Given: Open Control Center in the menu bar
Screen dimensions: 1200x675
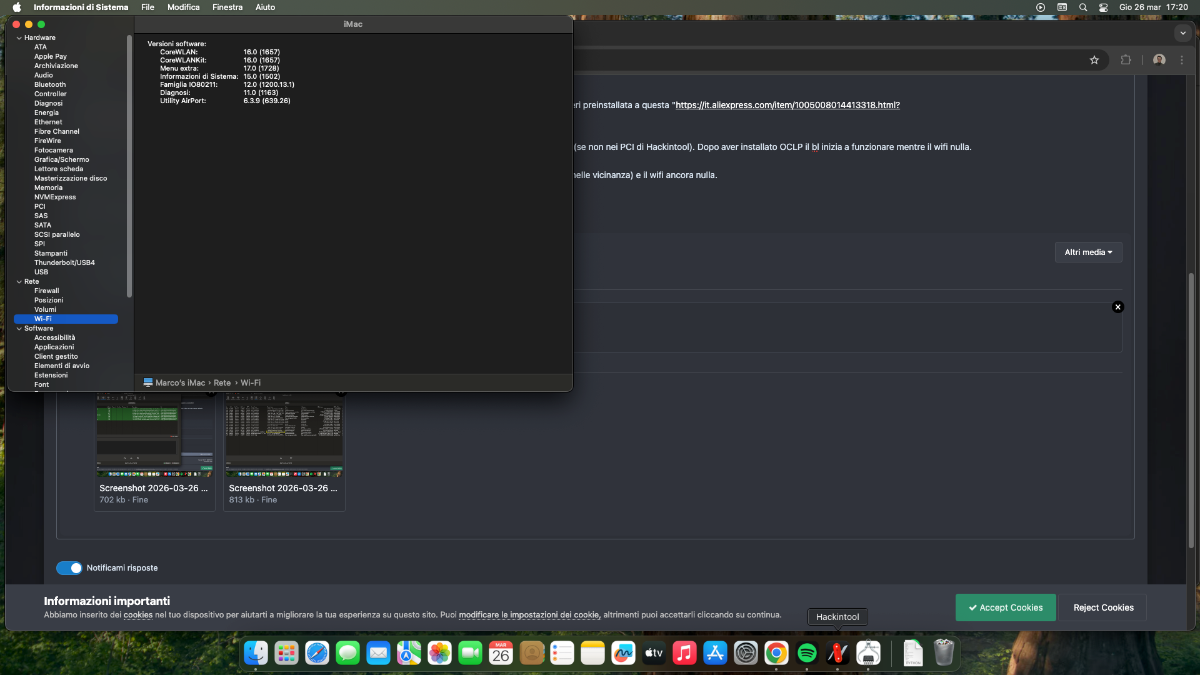Looking at the screenshot, I should tap(1103, 7).
